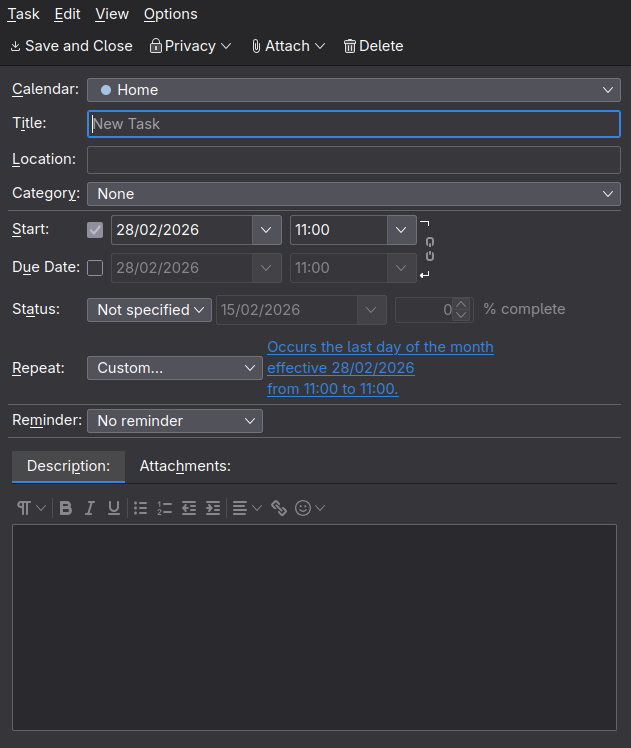Screen dimensions: 631x748
Task: Uncheck the Start date checkbox
Action: [x=95, y=230]
